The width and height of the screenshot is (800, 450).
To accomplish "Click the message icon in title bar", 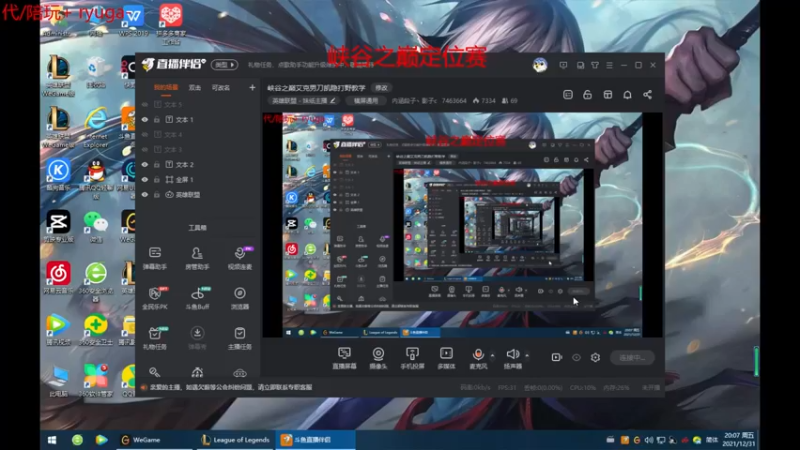I will 563,65.
